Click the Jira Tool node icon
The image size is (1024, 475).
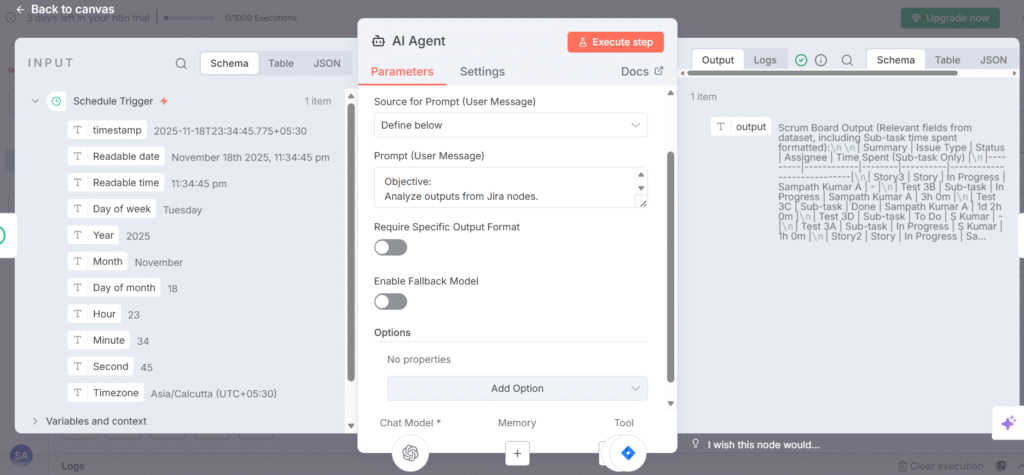click(x=627, y=453)
